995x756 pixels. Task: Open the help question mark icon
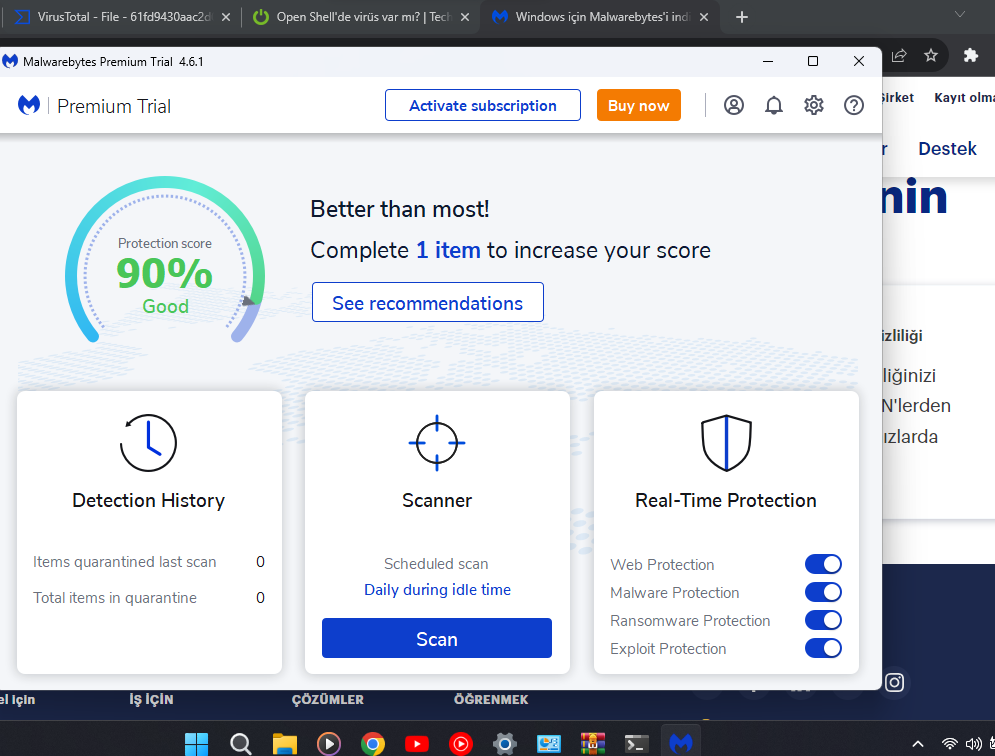click(853, 105)
